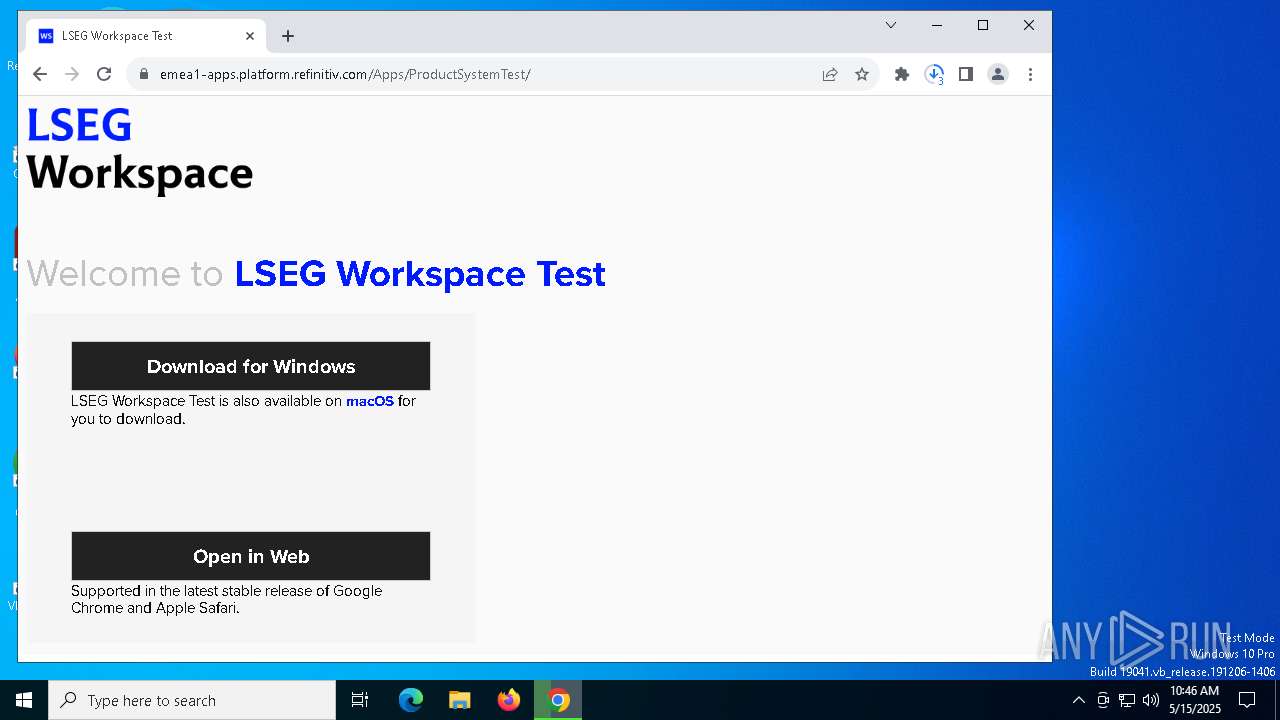This screenshot has width=1280, height=720.
Task: Open the Chrome downloads indicator
Action: coord(934,74)
